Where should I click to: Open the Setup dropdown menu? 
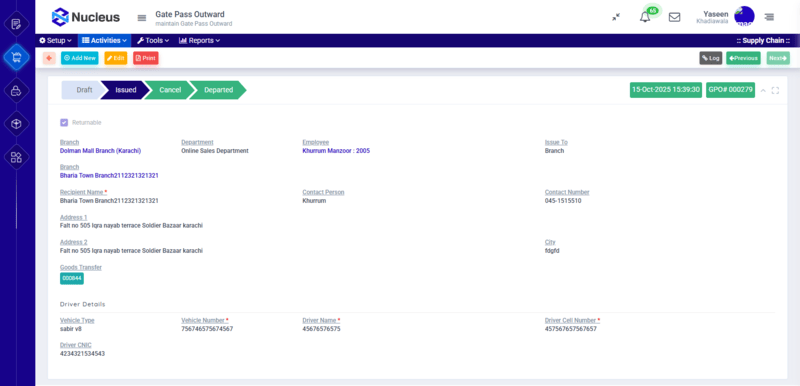click(56, 40)
